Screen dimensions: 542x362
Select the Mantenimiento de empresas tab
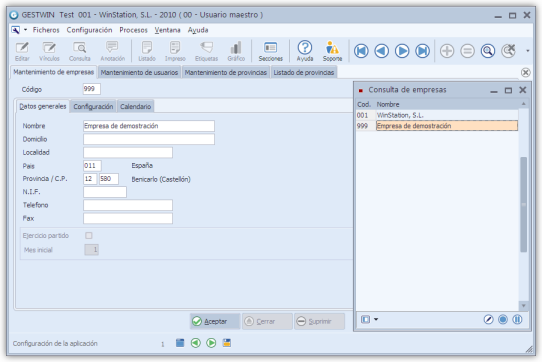pyautogui.click(x=54, y=72)
